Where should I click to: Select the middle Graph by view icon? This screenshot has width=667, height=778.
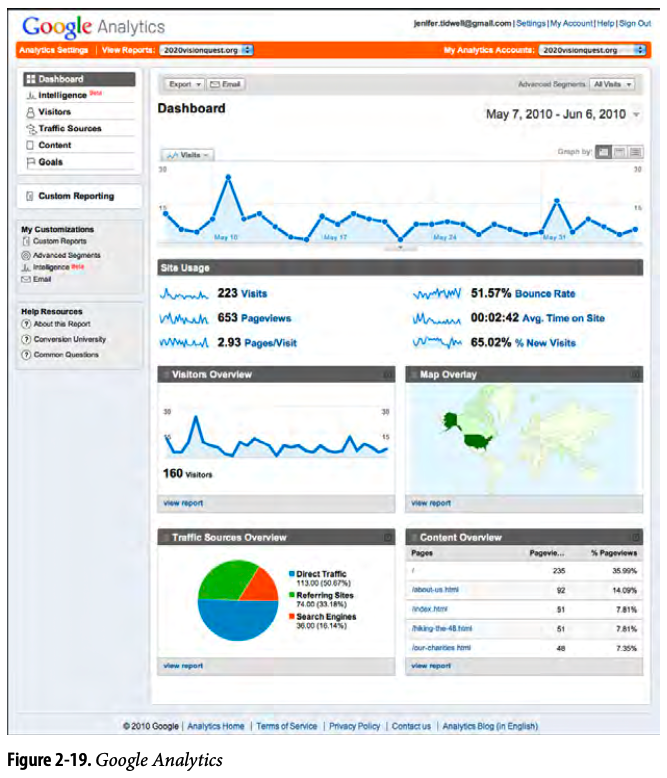point(619,152)
